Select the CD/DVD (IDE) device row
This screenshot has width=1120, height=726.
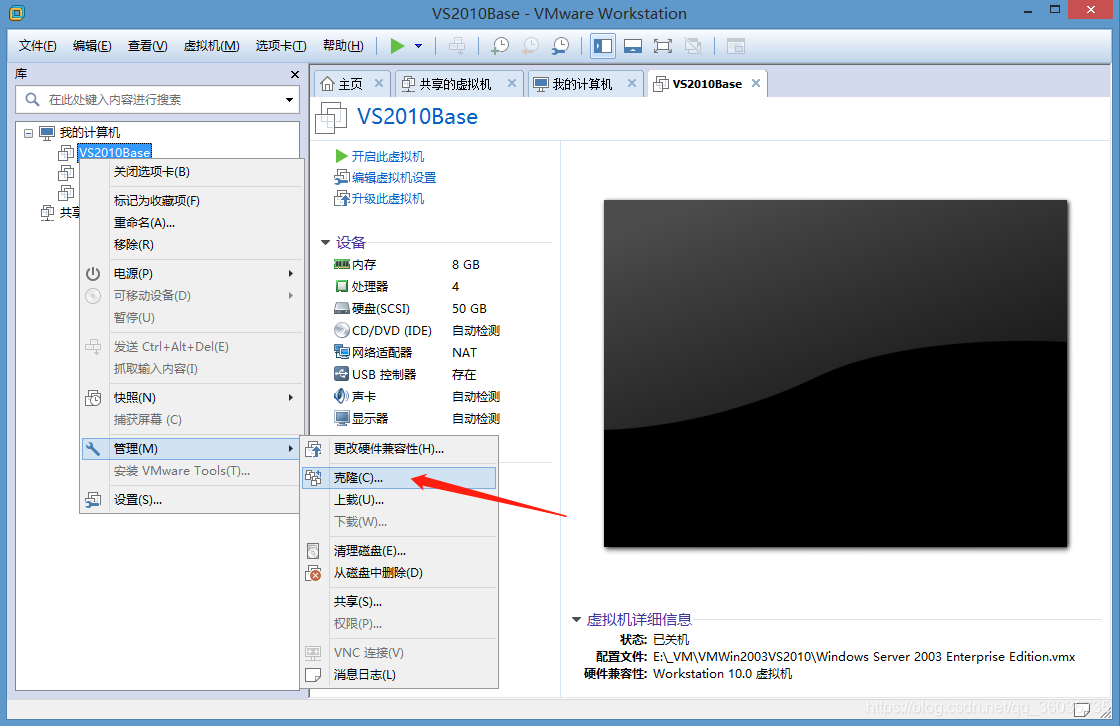coord(417,331)
